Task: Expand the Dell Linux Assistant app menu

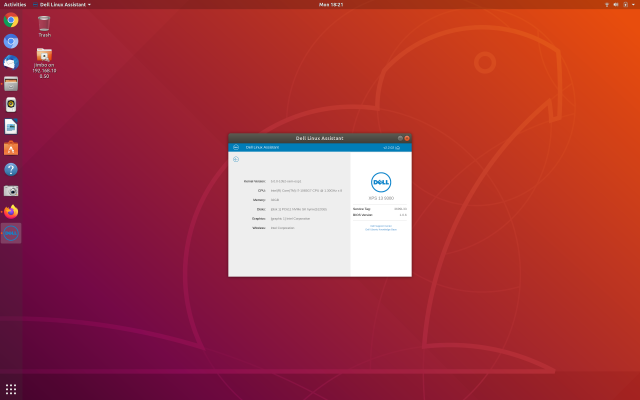Action: point(64,4)
